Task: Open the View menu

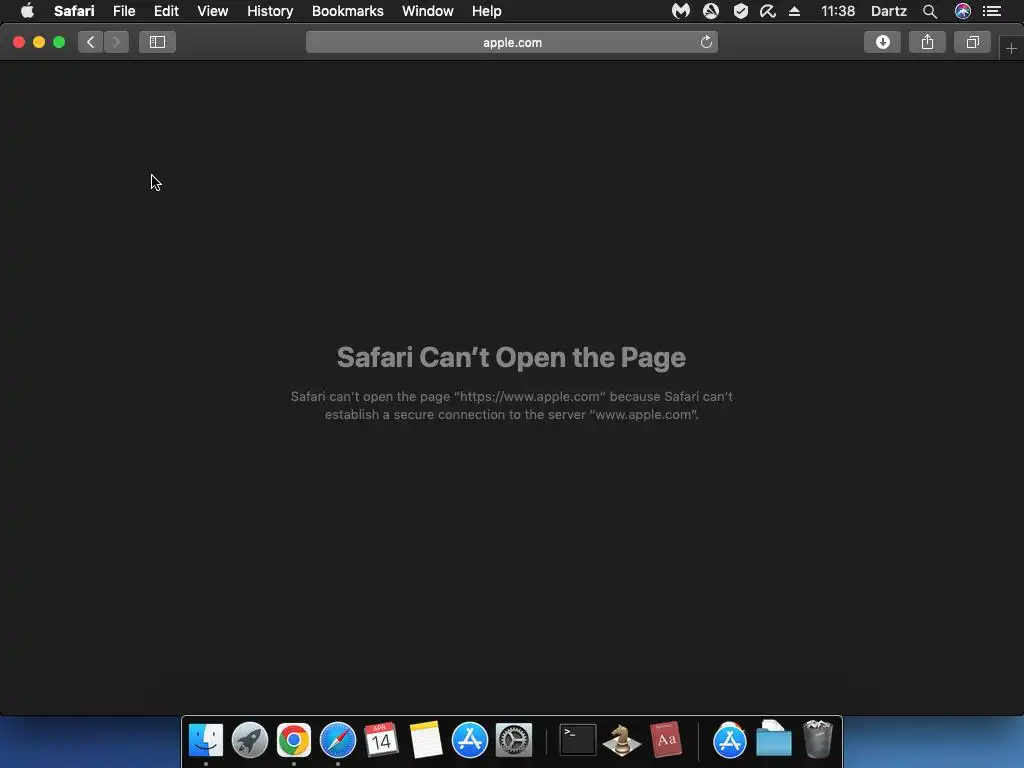Action: point(213,11)
